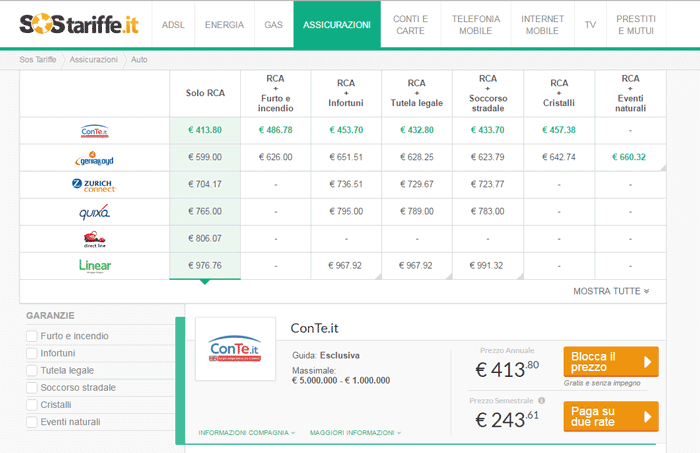Open the TV tab
The height and width of the screenshot is (453, 700).
[x=591, y=25]
